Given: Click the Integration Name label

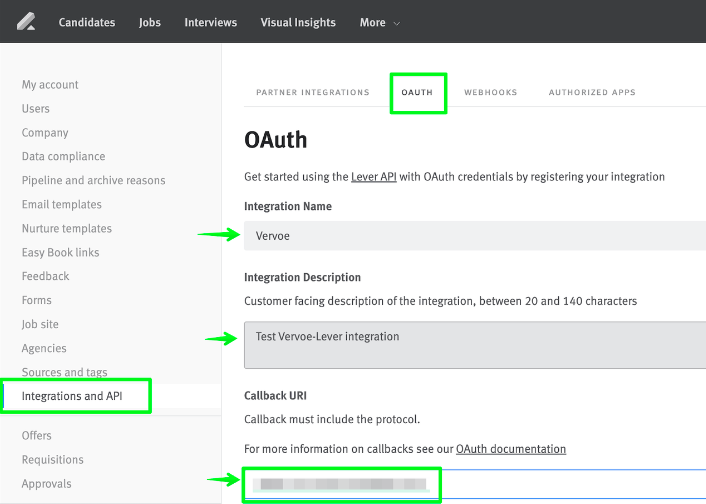Looking at the screenshot, I should [288, 206].
